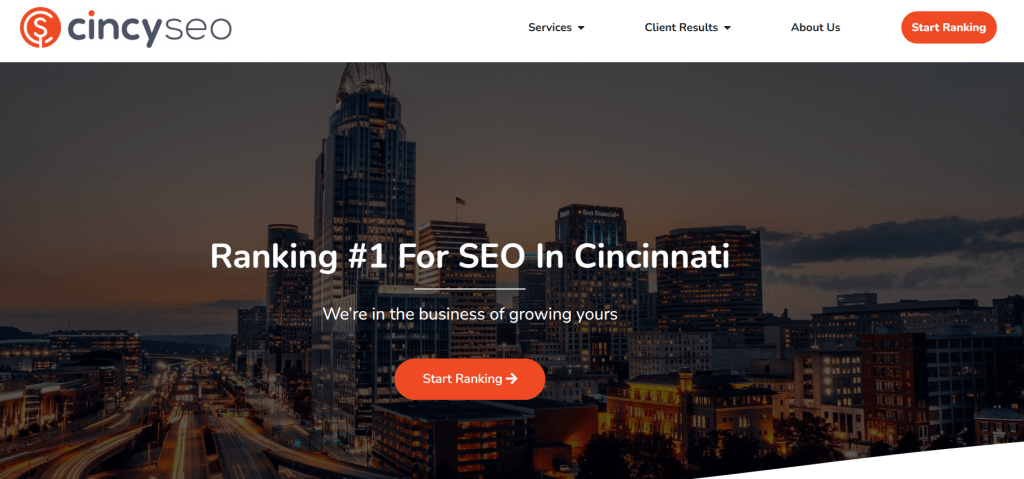Click the highway light trails in photo
Viewport: 1024px width, 479px height.
[170, 425]
